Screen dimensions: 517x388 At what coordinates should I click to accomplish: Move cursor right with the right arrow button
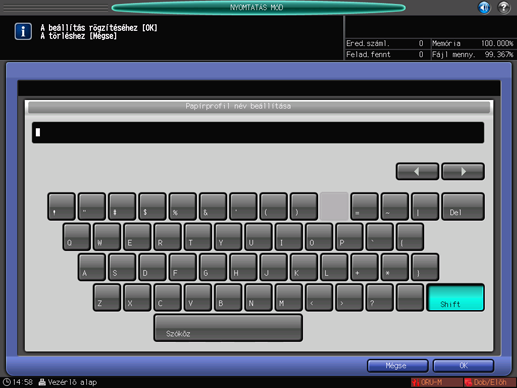click(463, 171)
